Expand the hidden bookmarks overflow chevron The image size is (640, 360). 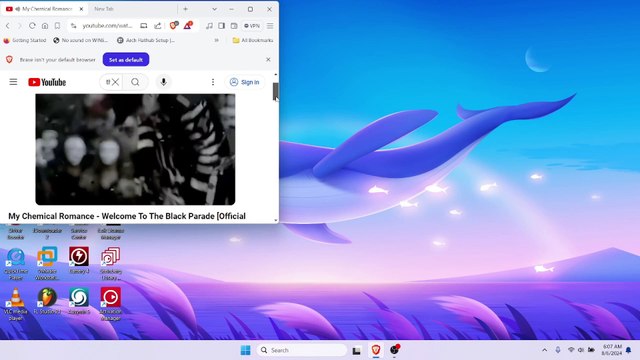tap(216, 40)
